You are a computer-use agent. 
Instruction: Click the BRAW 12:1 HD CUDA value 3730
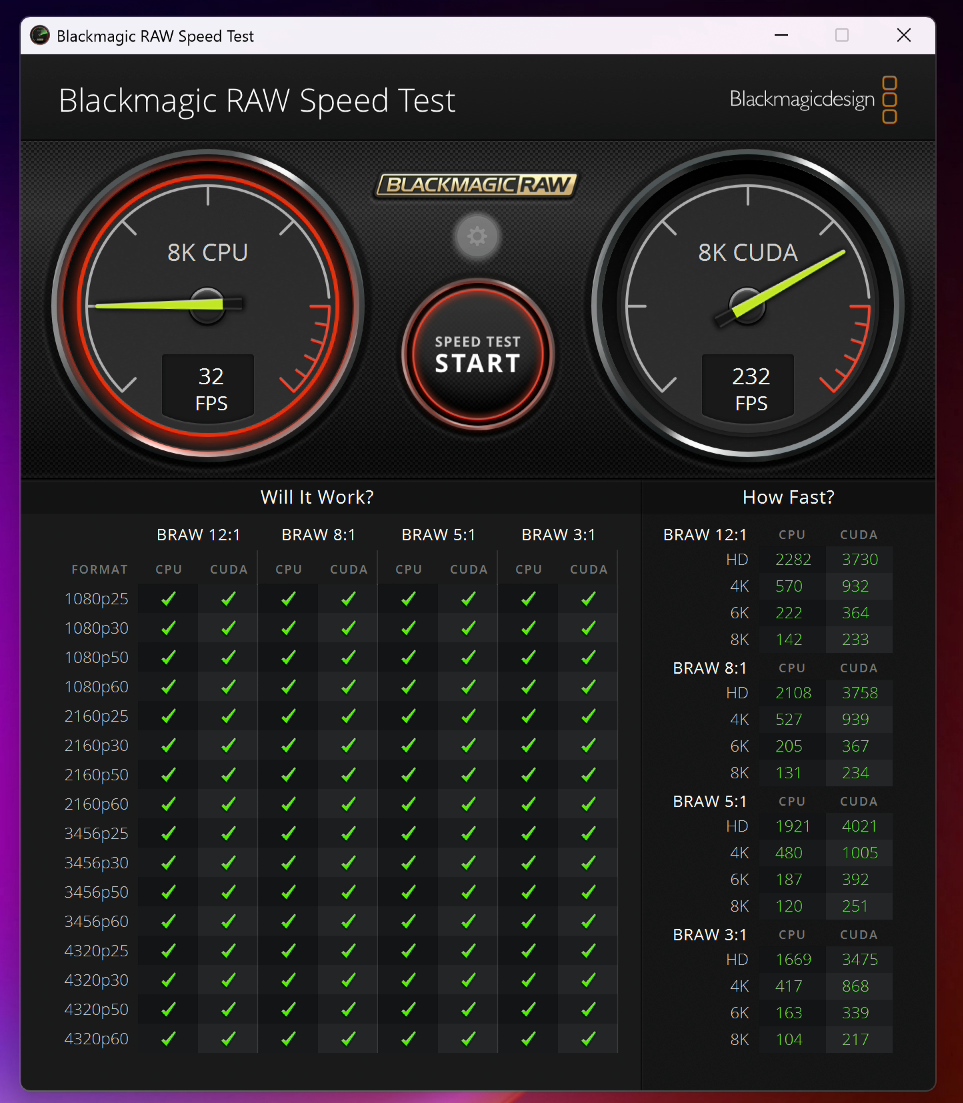[x=860, y=560]
